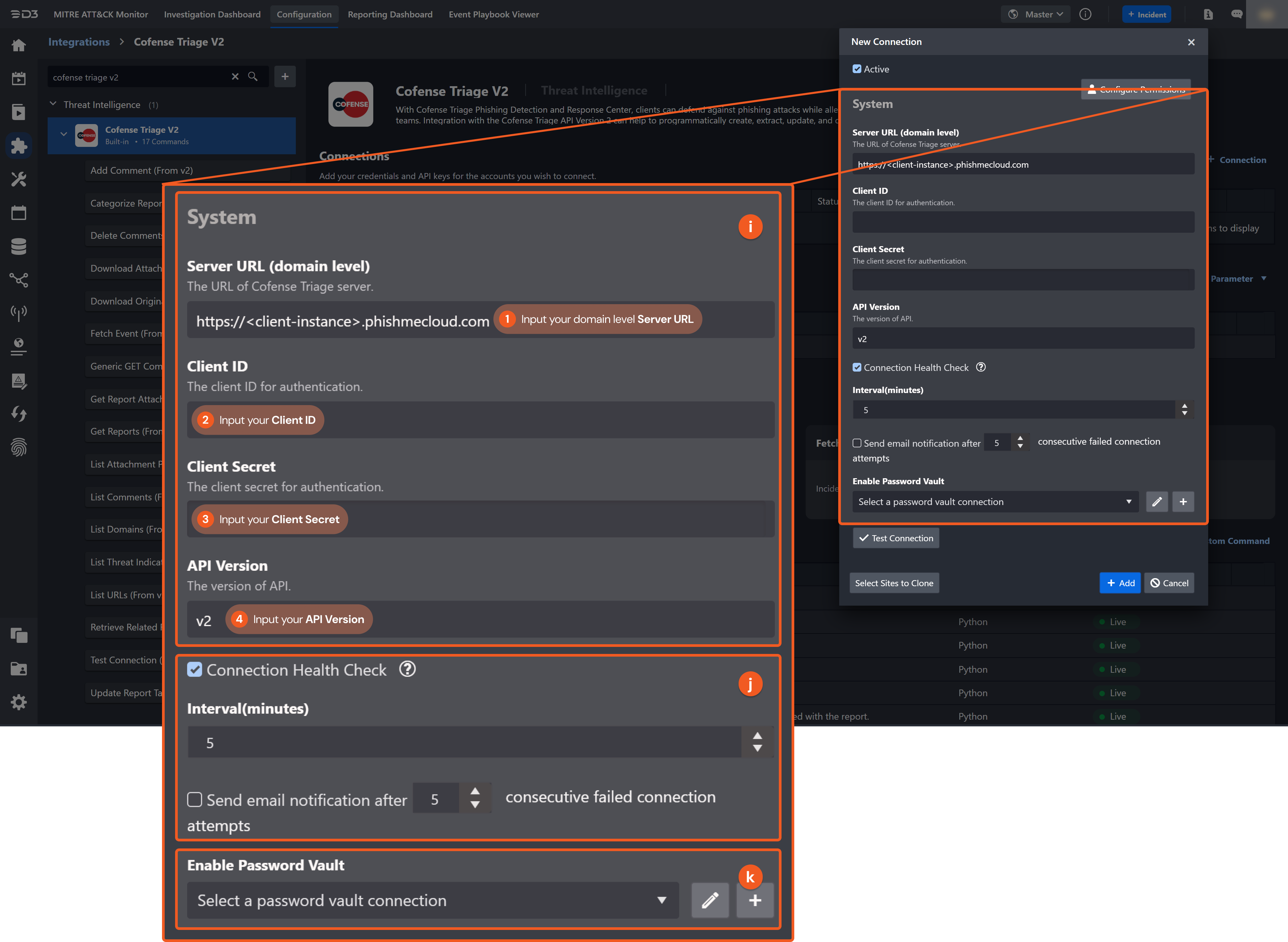This screenshot has width=1288, height=942.
Task: Collapse the Cofense Triage V2 tree entry
Action: coord(64,134)
